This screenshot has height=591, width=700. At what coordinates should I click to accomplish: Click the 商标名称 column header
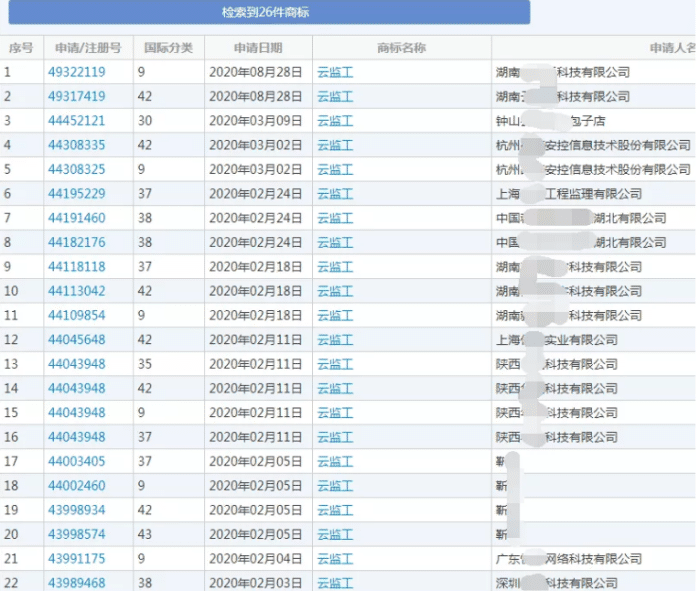(x=402, y=48)
